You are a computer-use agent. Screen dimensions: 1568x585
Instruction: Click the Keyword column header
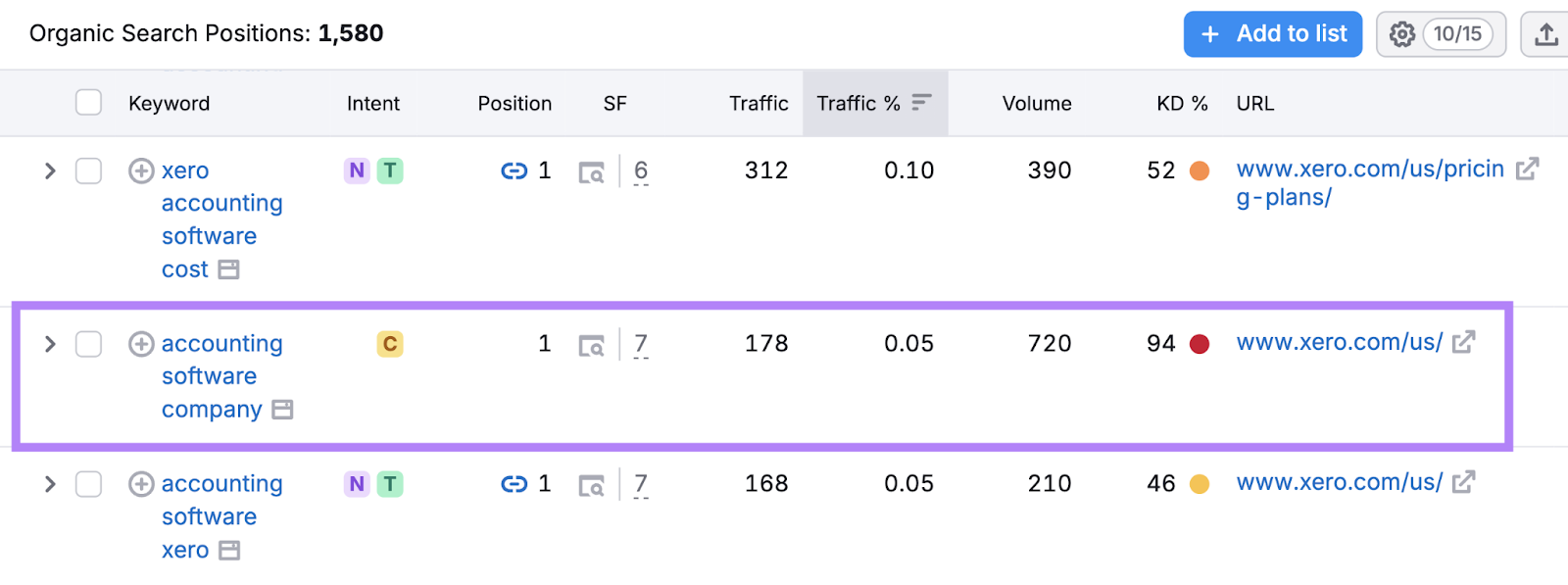click(168, 102)
